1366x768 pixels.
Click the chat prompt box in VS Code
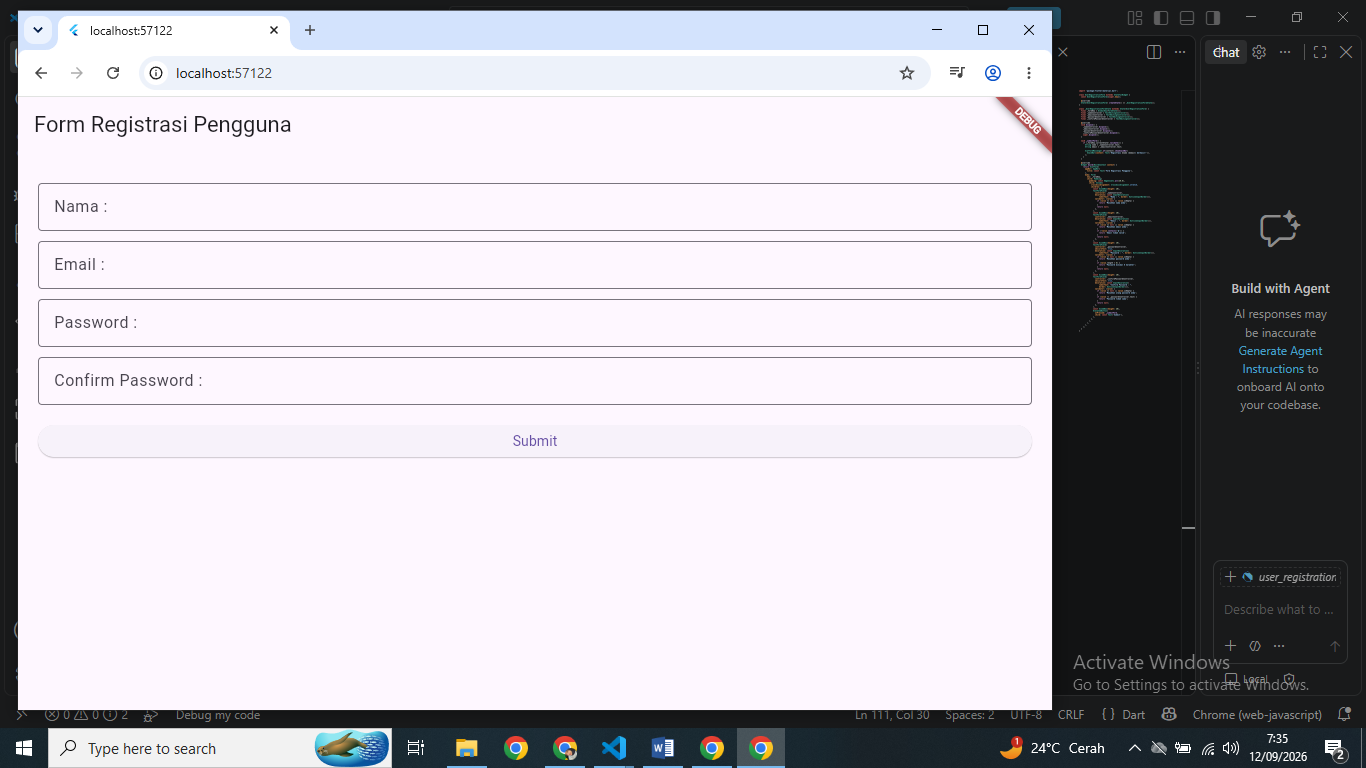(1280, 610)
